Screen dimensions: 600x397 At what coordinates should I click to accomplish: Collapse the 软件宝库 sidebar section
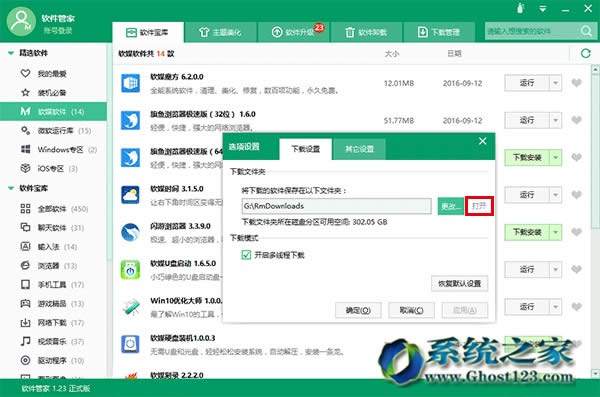tap(11, 188)
